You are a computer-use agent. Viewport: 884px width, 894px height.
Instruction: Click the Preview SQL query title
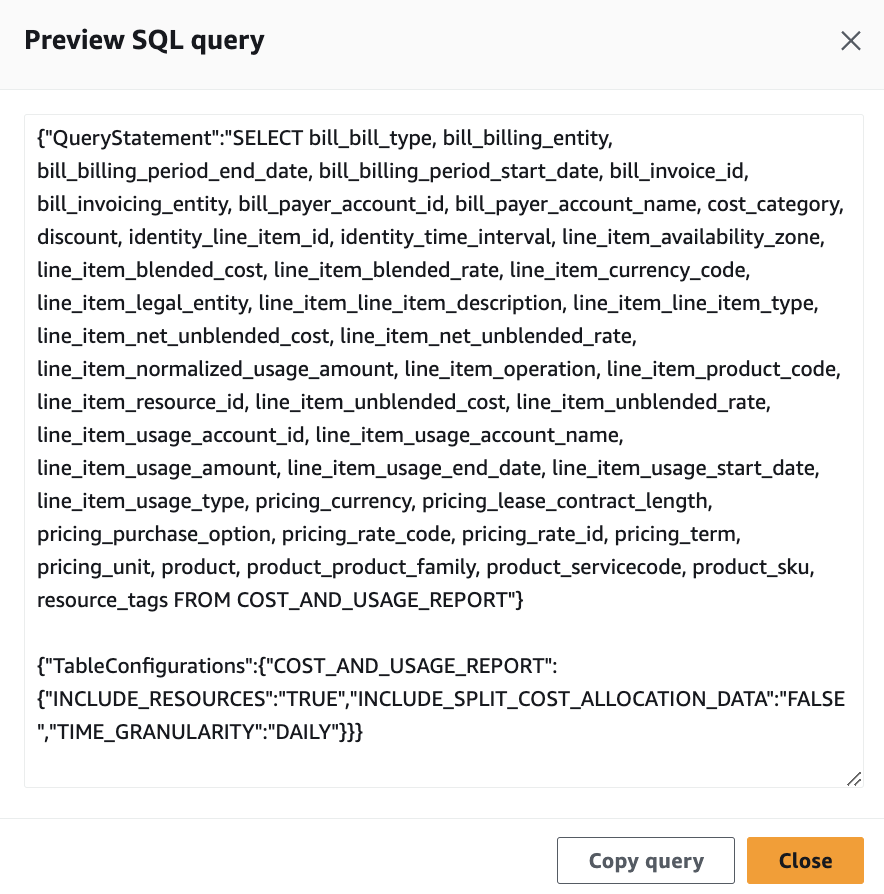146,40
